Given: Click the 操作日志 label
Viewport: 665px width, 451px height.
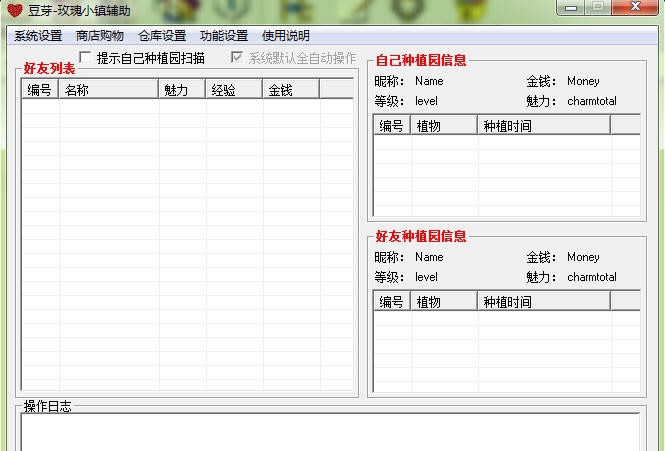Looking at the screenshot, I should tap(48, 406).
